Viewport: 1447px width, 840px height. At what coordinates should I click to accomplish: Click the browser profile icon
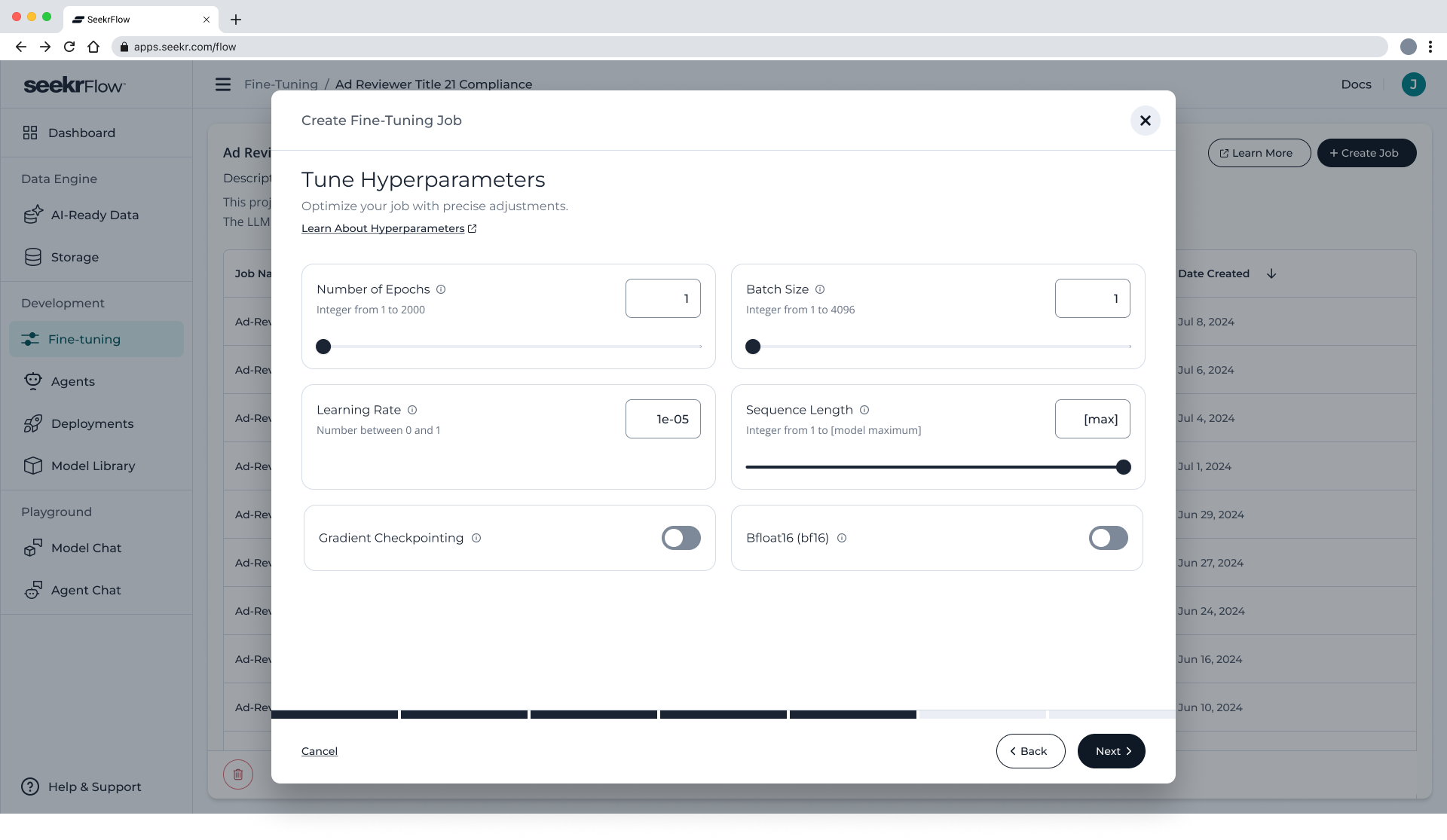click(x=1408, y=47)
